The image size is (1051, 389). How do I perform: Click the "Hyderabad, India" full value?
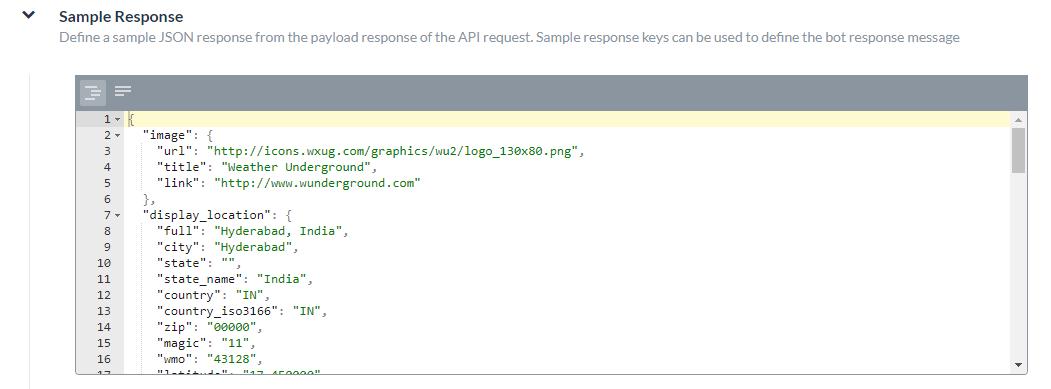click(282, 231)
